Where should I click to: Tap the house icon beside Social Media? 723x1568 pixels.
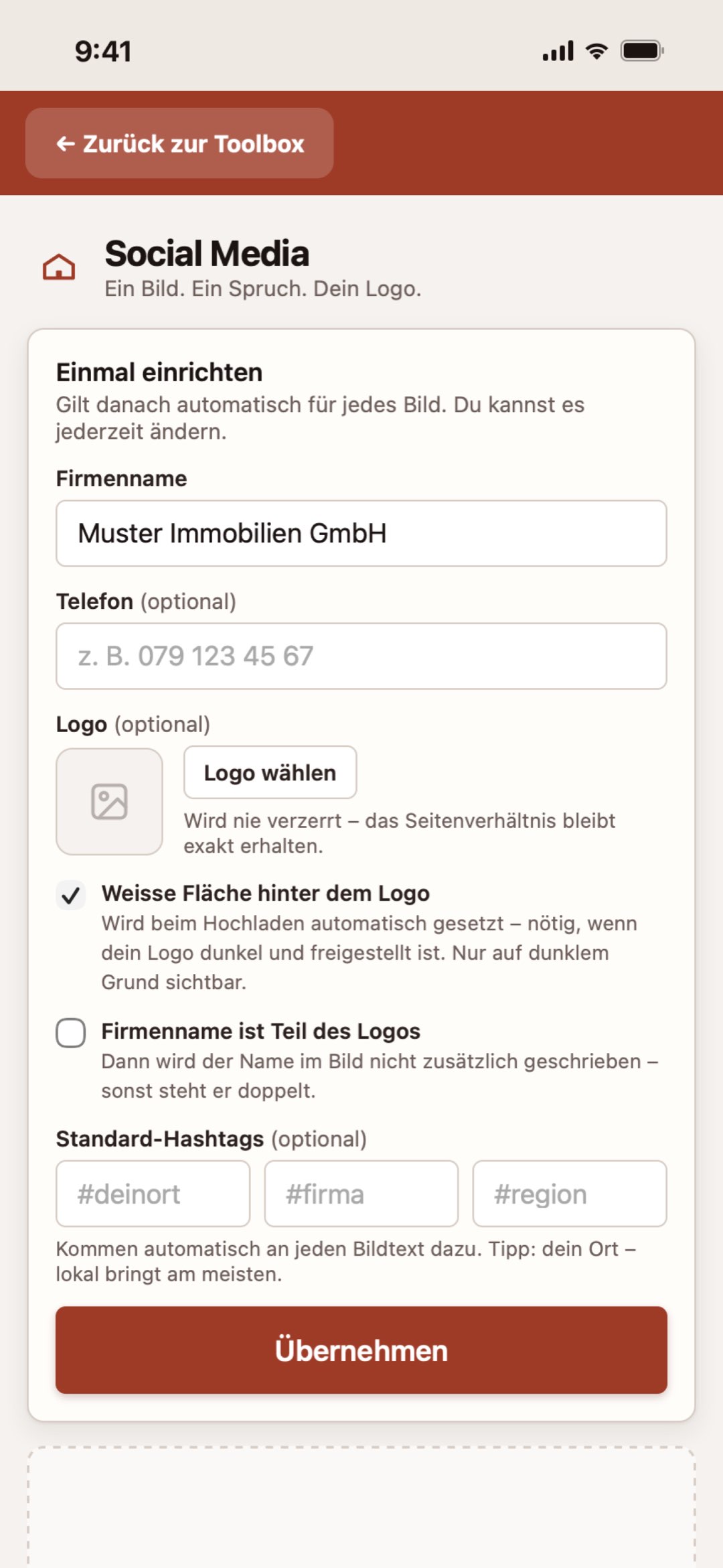pos(59,267)
